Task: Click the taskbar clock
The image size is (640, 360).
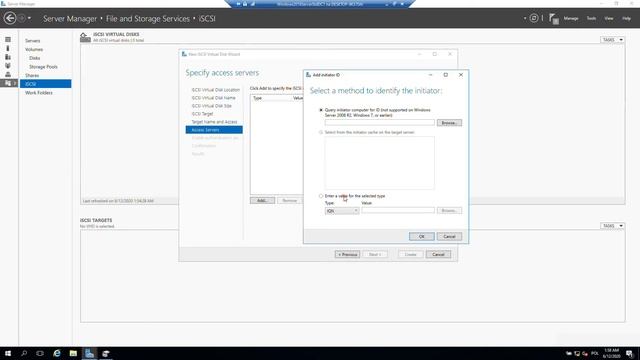Action: [x=611, y=353]
